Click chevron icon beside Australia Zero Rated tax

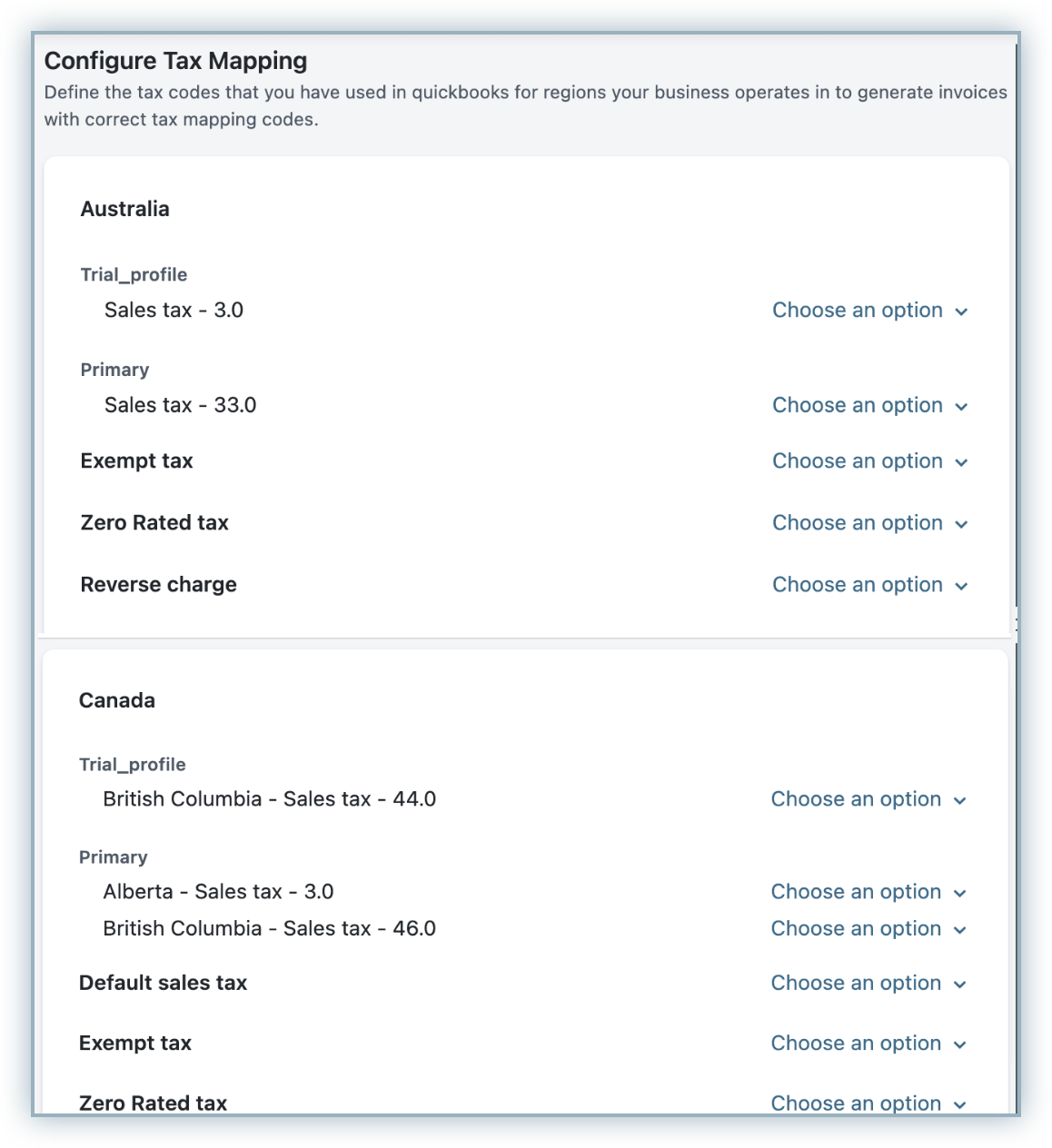tap(961, 525)
